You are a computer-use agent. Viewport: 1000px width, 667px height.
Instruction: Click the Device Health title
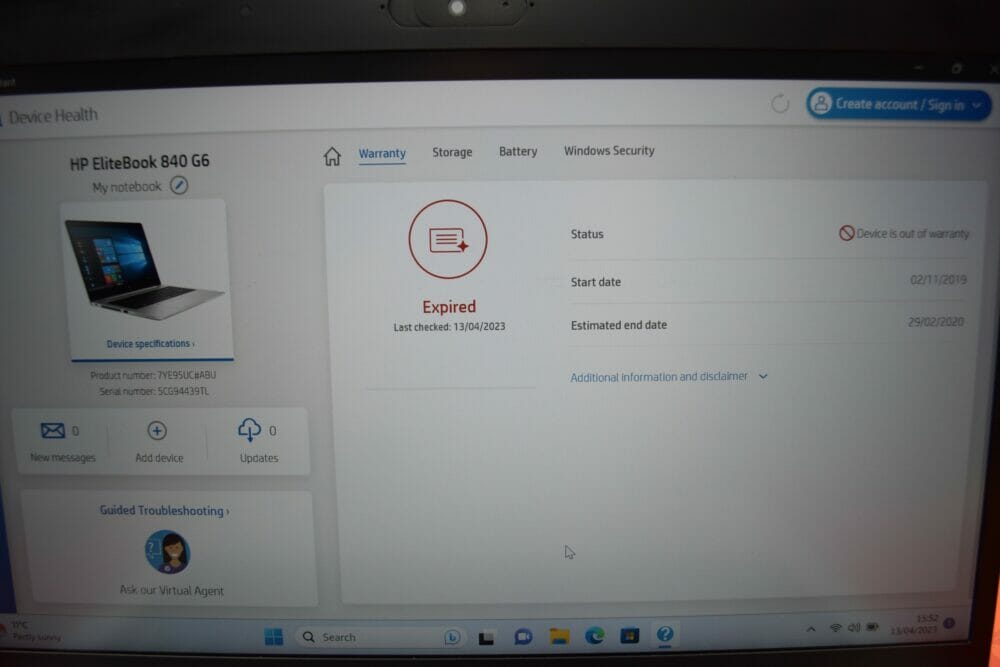(x=54, y=116)
